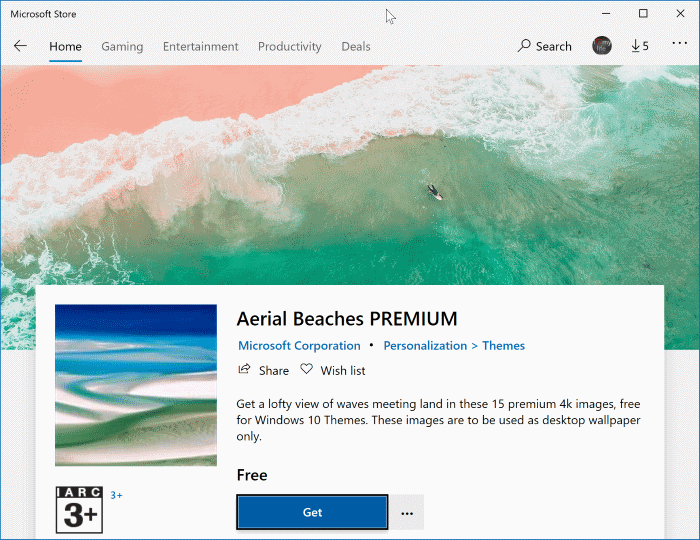700x540 pixels.
Task: Click the Share icon
Action: [244, 369]
